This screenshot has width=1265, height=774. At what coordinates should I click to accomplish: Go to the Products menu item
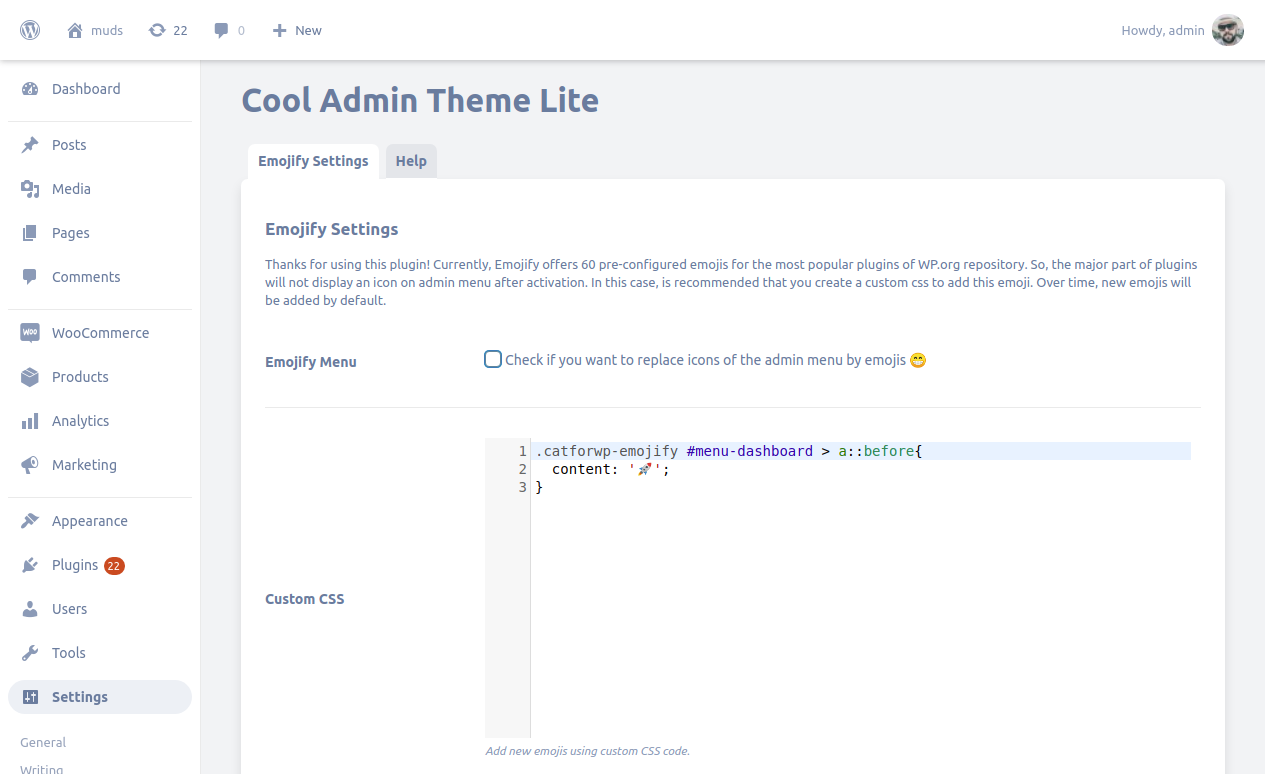[100, 377]
